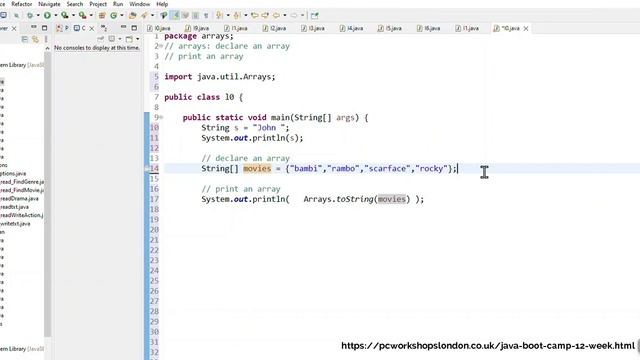The height and width of the screenshot is (360, 640).
Task: Open Package Explorer view menu
Action: [x=46, y=39]
